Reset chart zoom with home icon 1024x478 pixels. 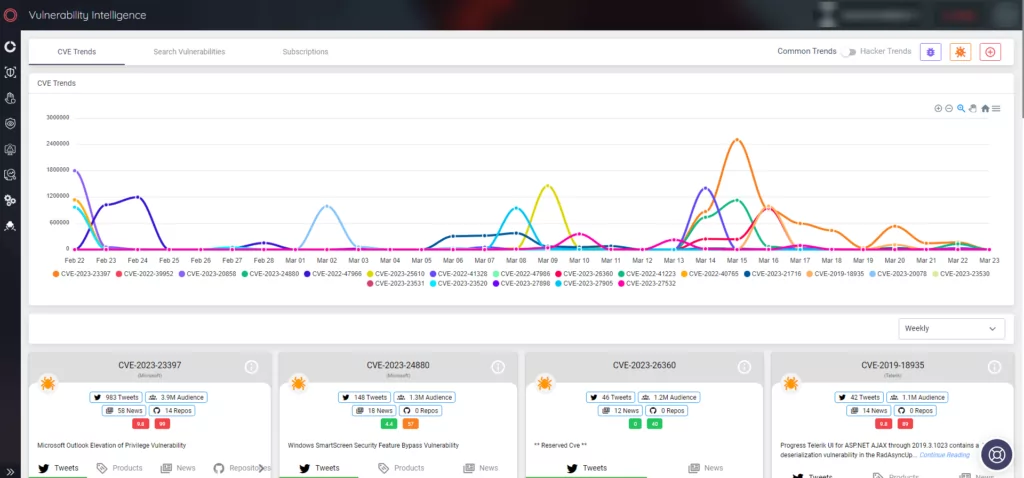[985, 108]
